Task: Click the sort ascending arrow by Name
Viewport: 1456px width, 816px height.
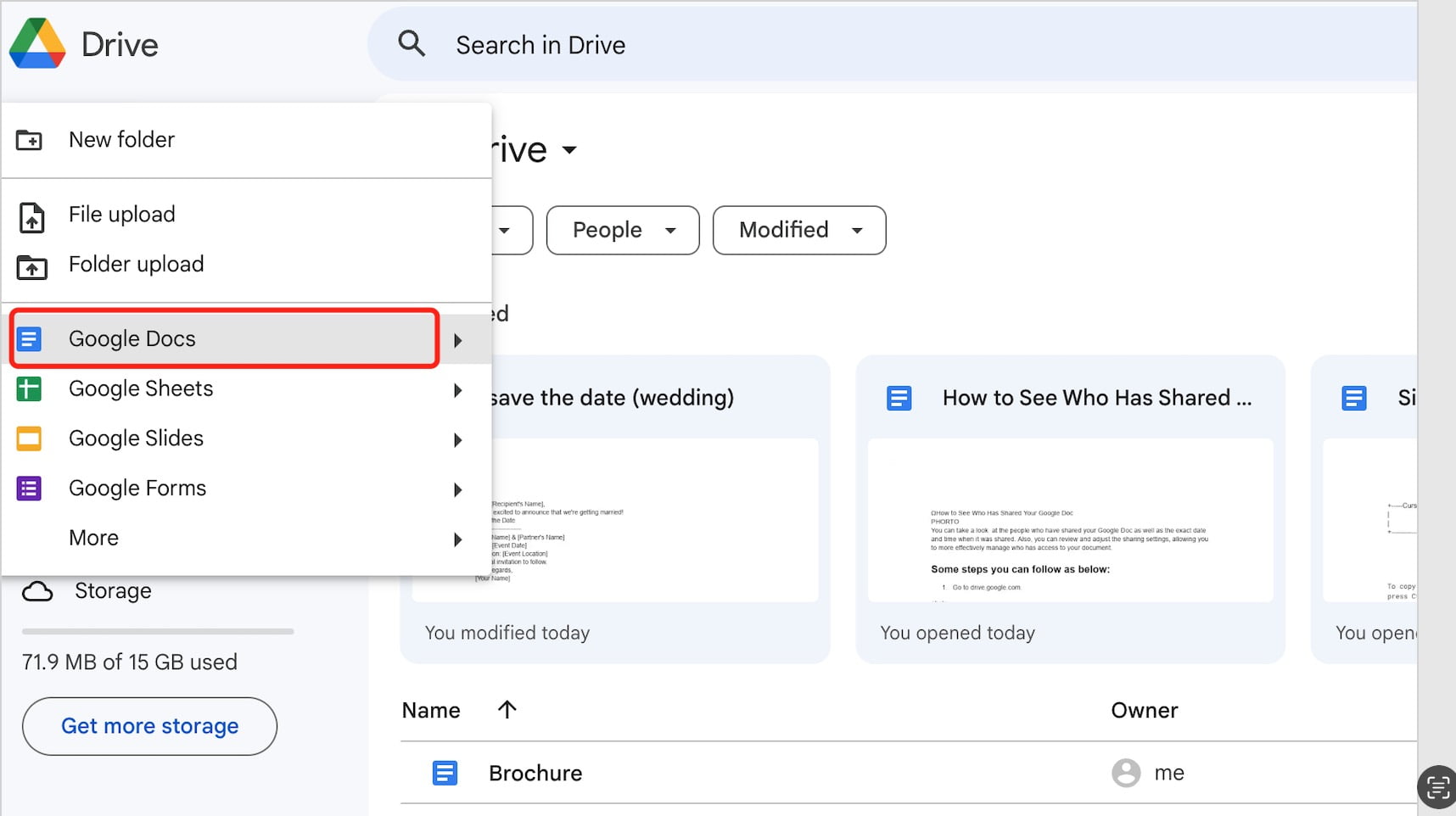Action: pos(507,710)
